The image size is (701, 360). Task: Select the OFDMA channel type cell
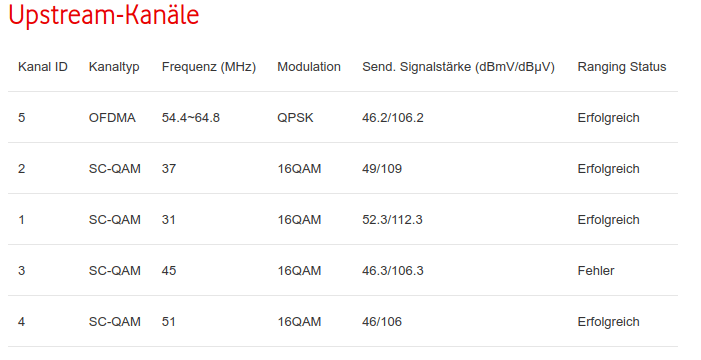tap(112, 118)
